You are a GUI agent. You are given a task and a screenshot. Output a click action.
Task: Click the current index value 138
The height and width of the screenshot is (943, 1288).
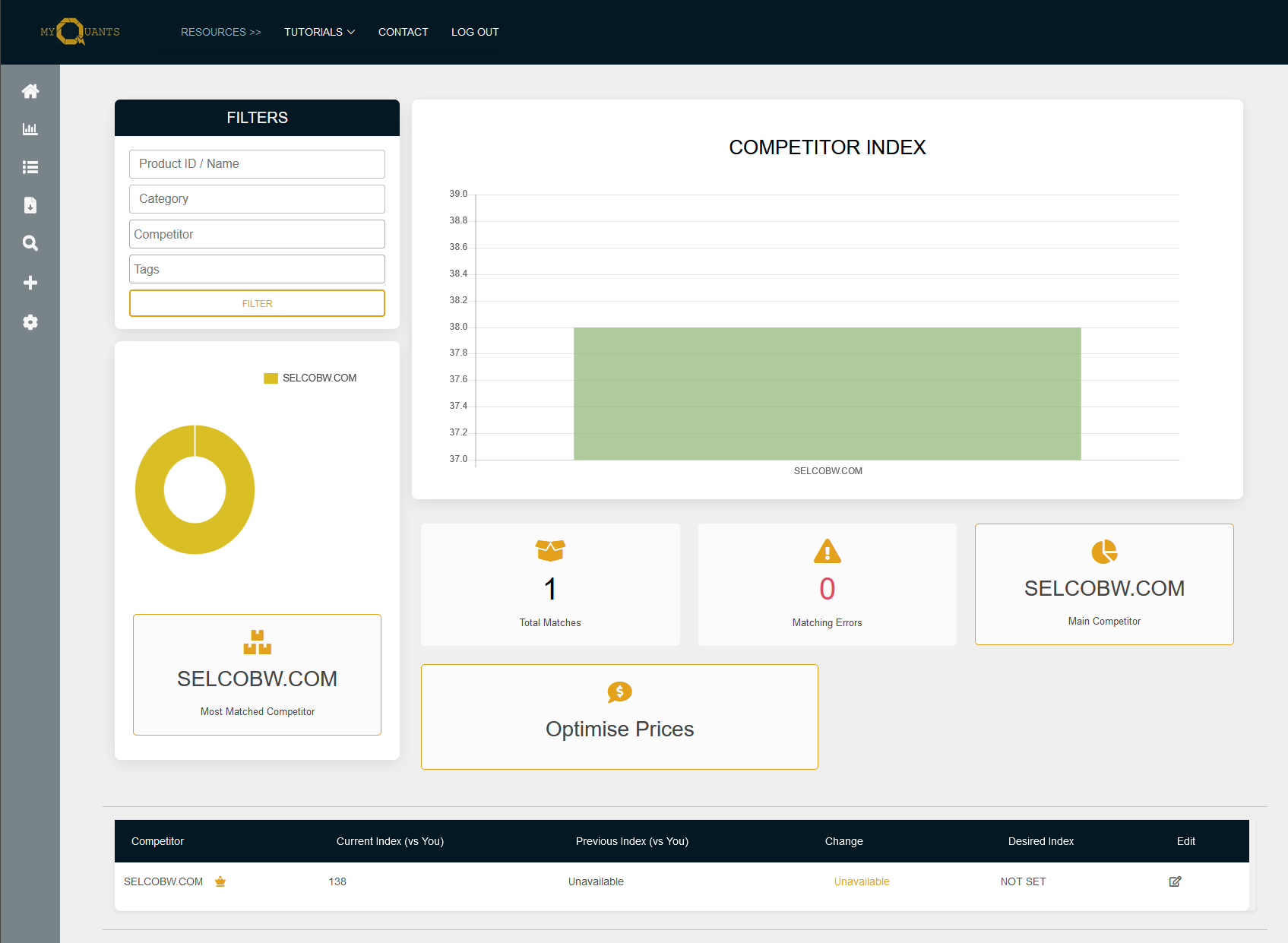coord(337,881)
